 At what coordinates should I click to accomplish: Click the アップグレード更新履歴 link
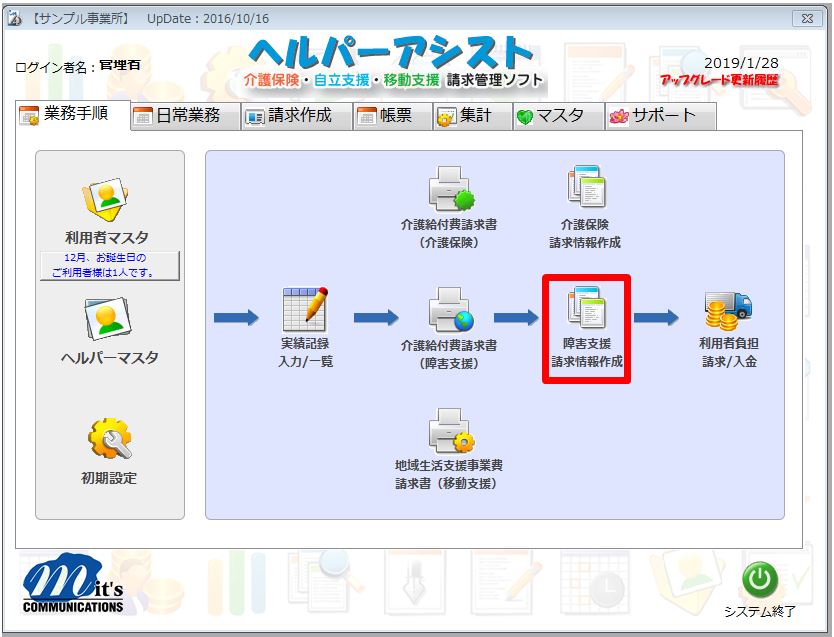[718, 79]
